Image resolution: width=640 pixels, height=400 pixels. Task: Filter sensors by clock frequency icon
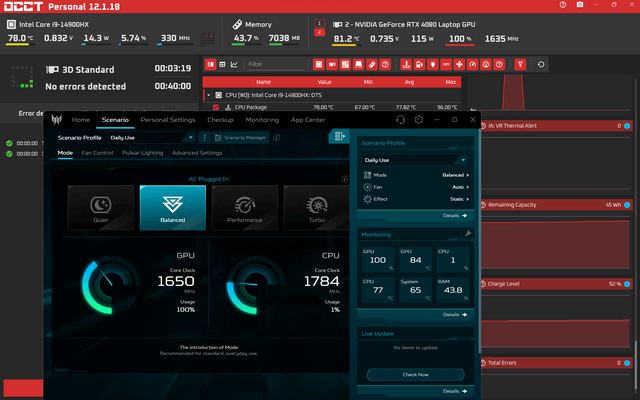[x=486, y=64]
